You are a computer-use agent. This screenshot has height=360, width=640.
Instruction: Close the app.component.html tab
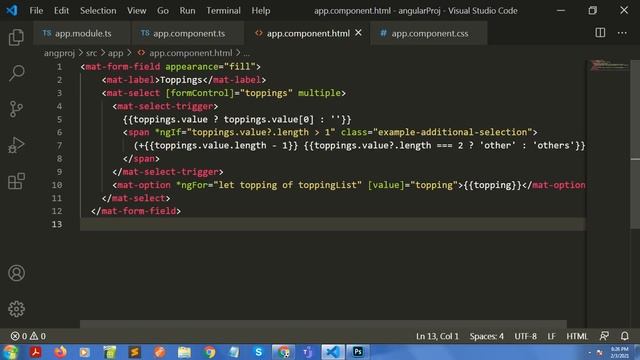(358, 33)
